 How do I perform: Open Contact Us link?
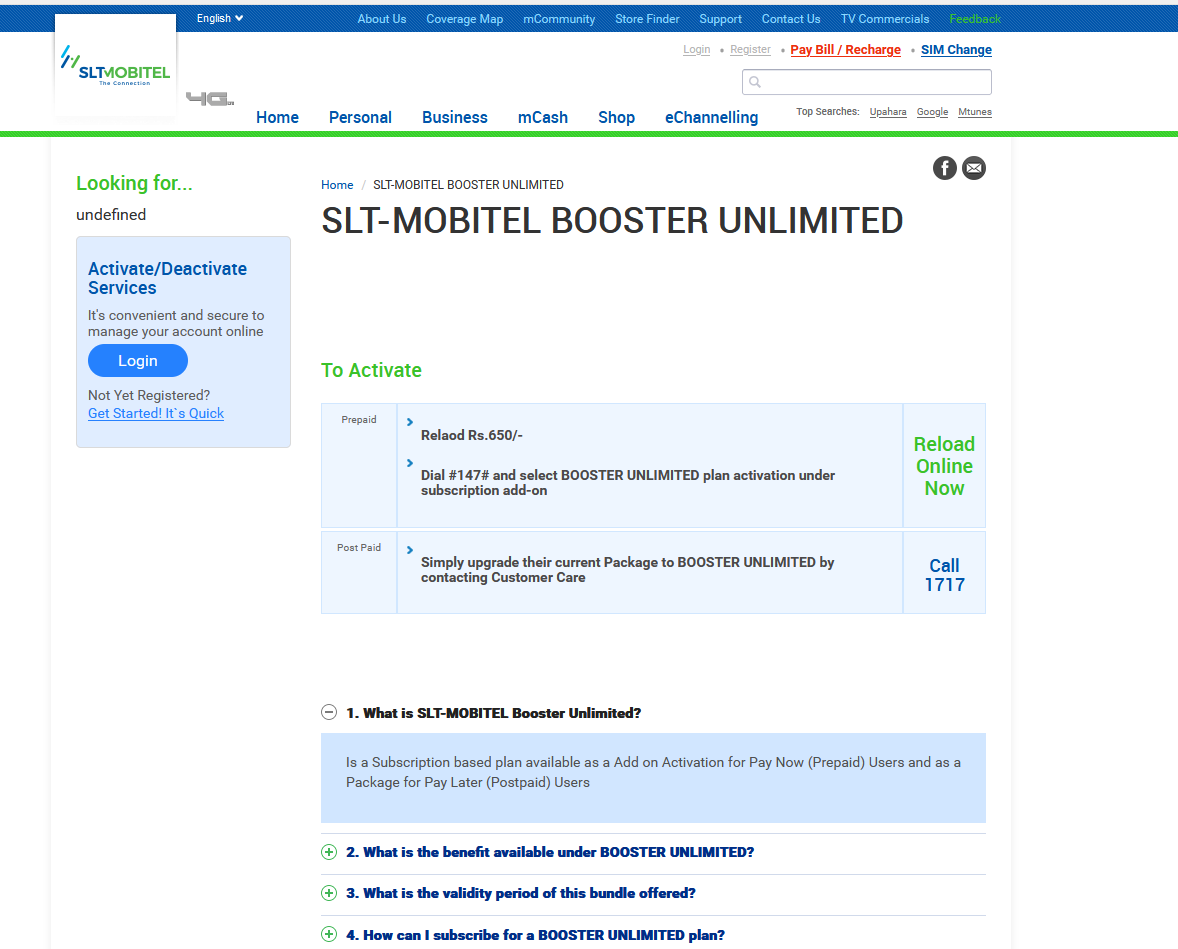click(790, 19)
